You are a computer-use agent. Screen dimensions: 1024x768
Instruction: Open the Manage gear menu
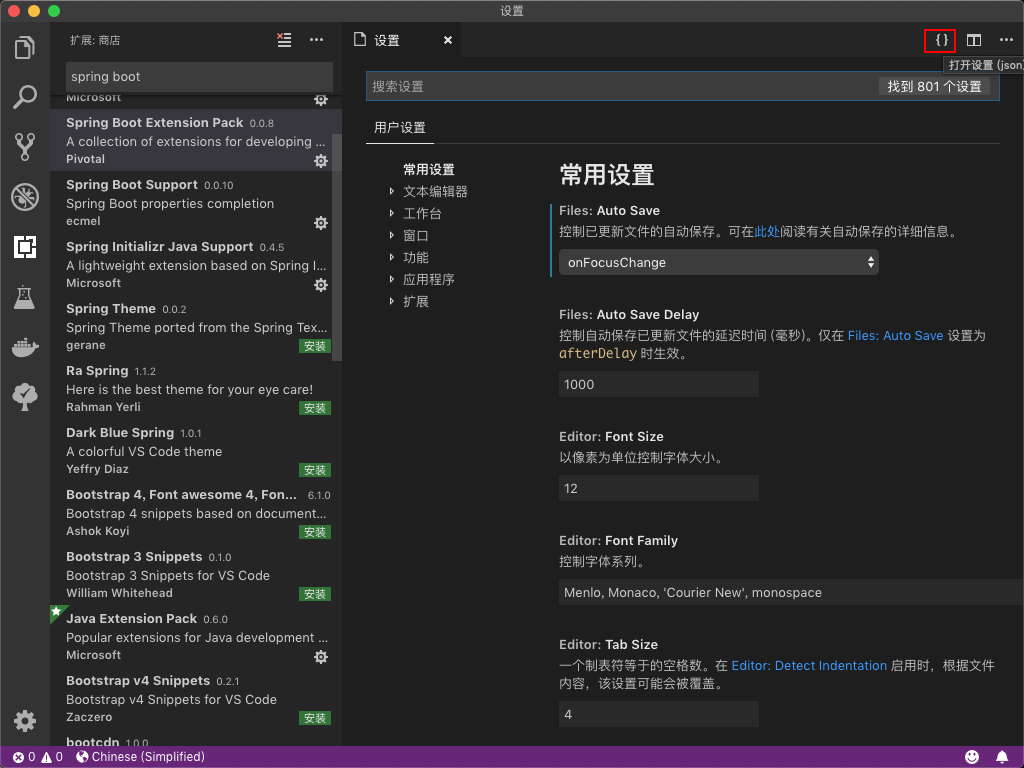pos(25,720)
